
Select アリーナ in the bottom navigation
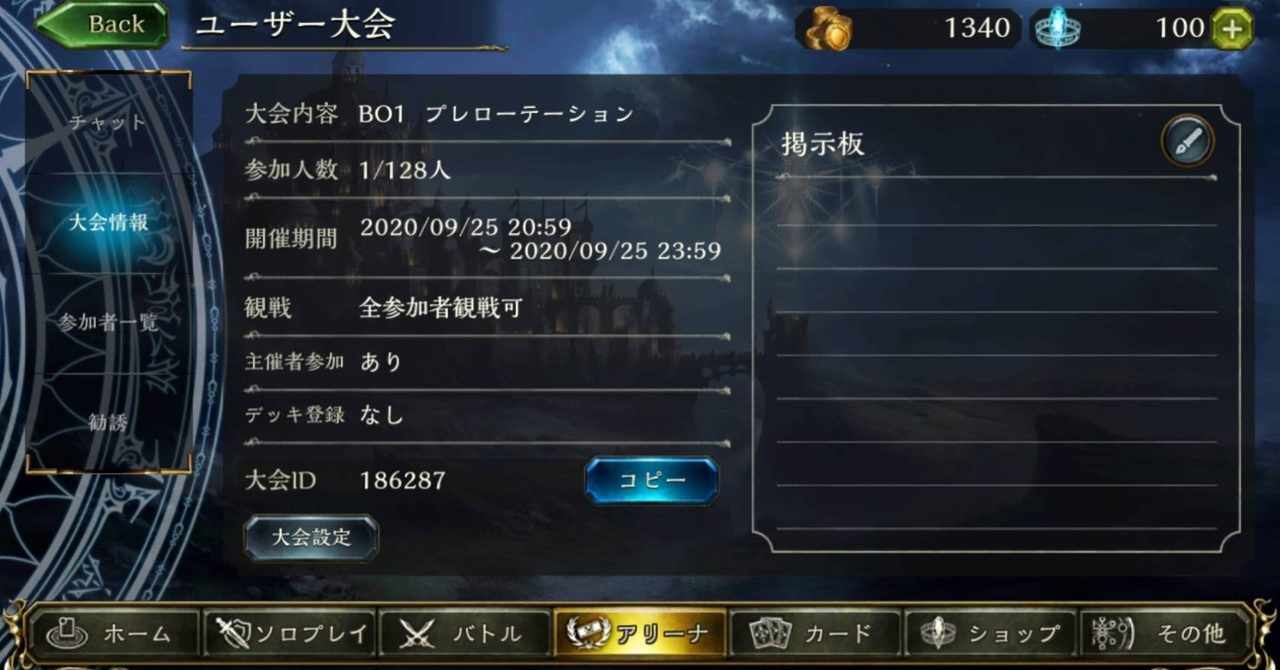tap(640, 633)
